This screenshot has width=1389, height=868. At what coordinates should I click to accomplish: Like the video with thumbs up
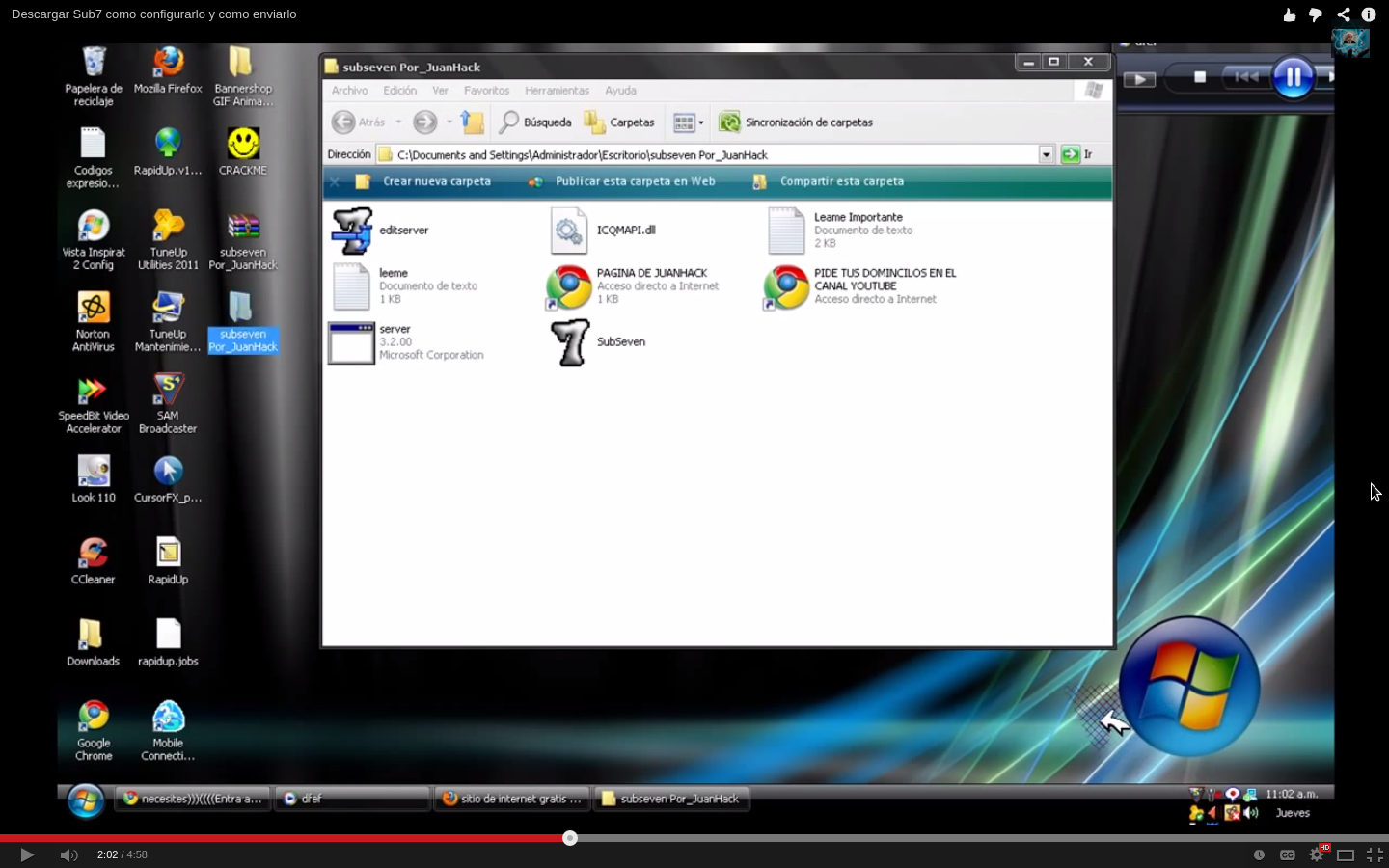pyautogui.click(x=1290, y=14)
